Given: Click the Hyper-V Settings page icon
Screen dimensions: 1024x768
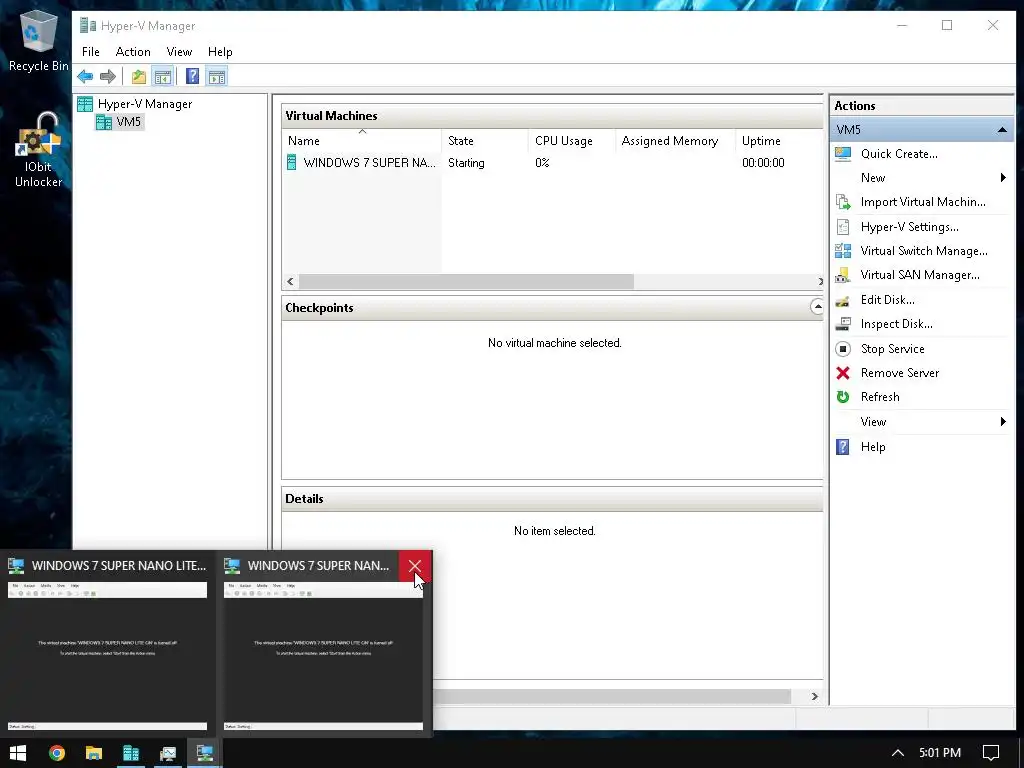Looking at the screenshot, I should [x=843, y=227].
